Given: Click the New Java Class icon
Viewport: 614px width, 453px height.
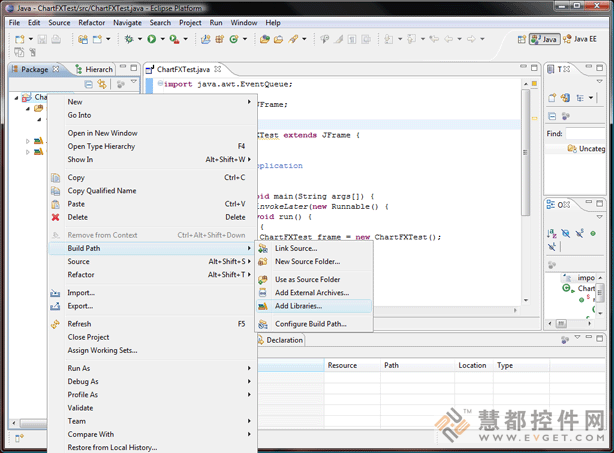Looking at the screenshot, I should [x=234, y=39].
